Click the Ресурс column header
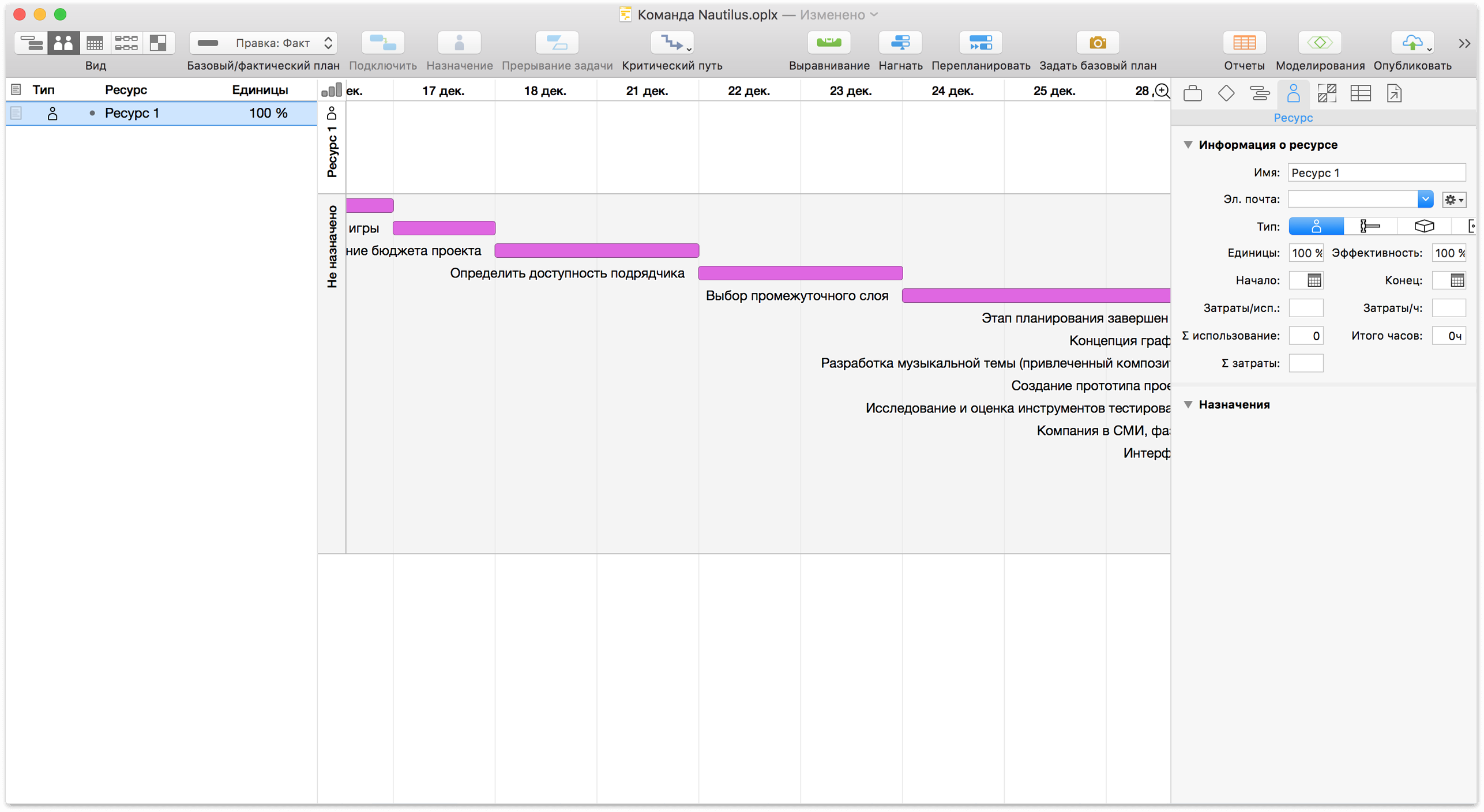 point(126,89)
